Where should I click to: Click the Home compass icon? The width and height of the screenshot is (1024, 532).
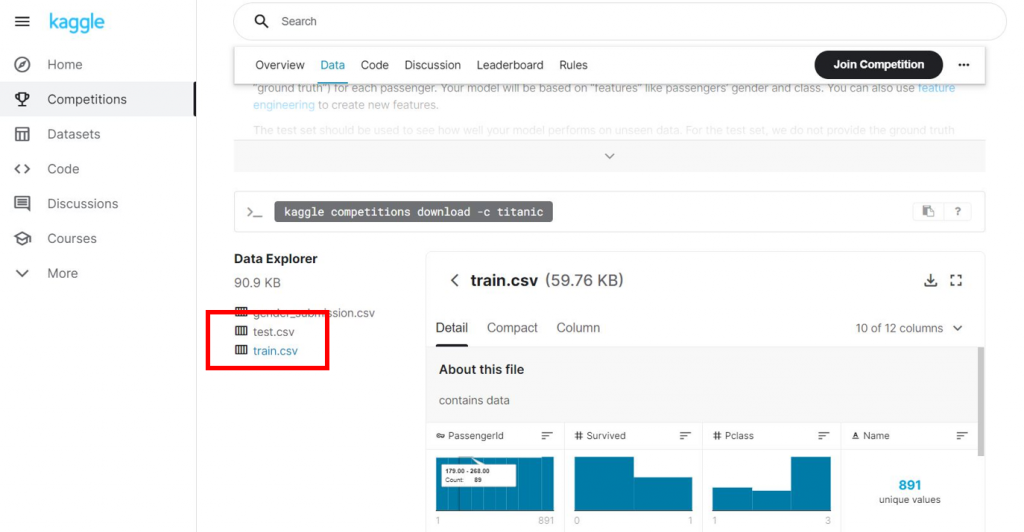22,65
